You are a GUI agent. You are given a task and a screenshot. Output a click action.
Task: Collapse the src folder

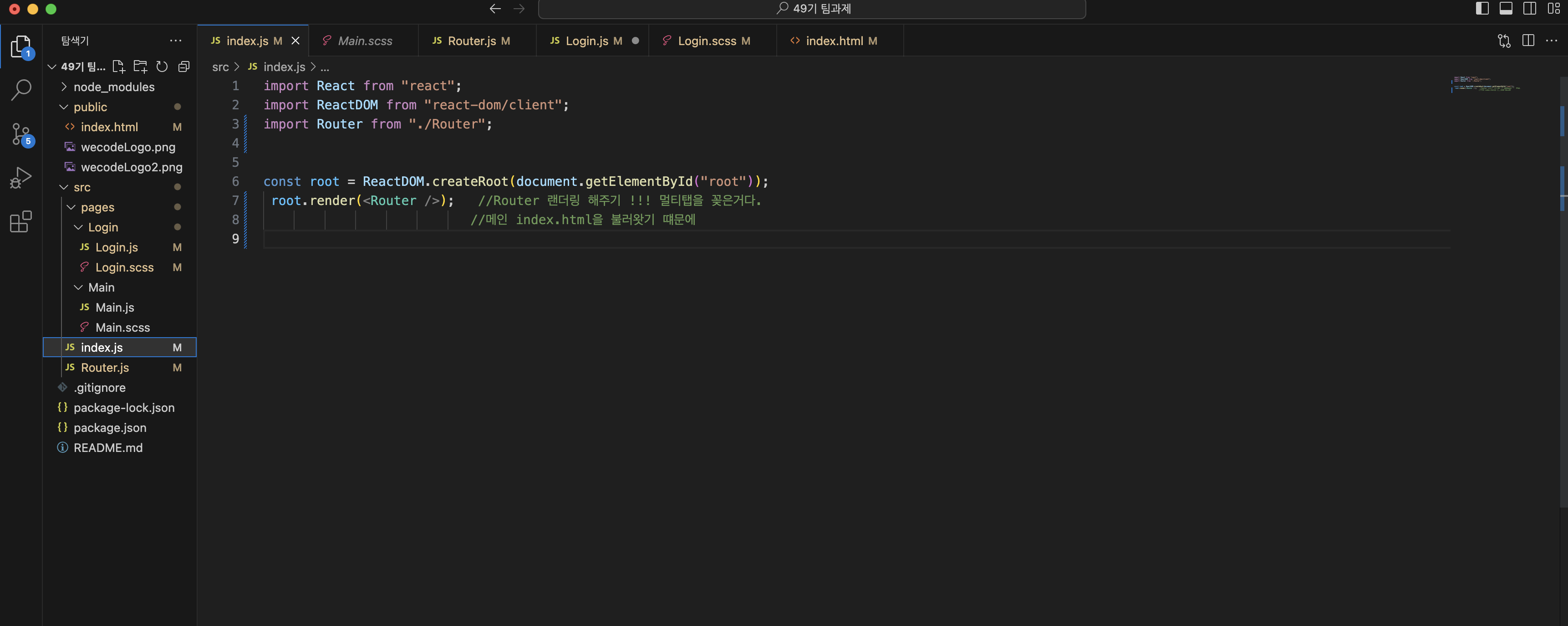pos(119,187)
